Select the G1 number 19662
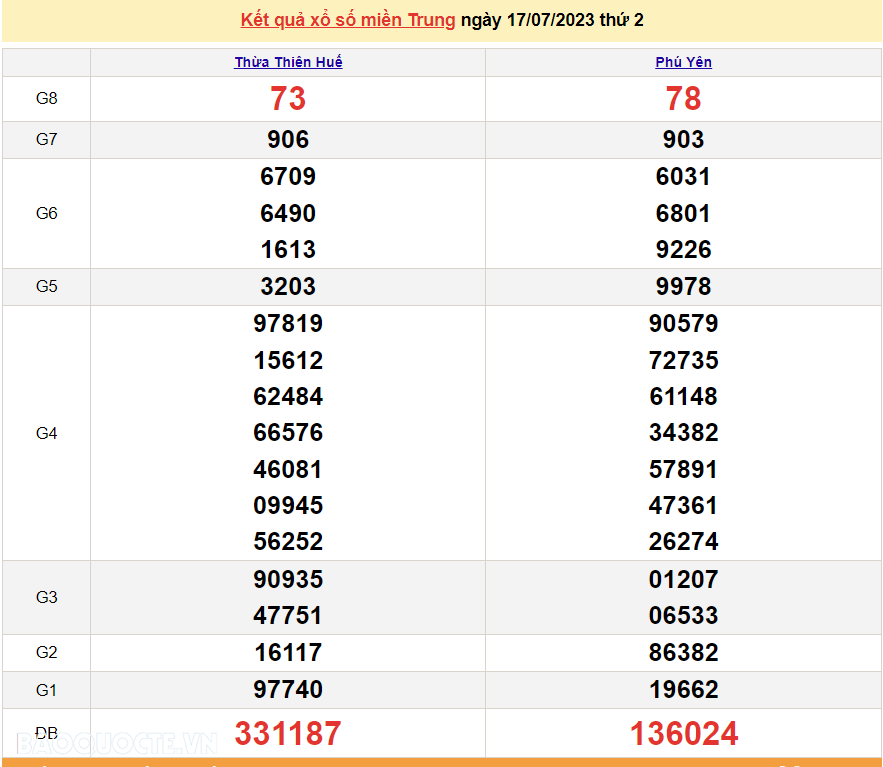 (683, 689)
